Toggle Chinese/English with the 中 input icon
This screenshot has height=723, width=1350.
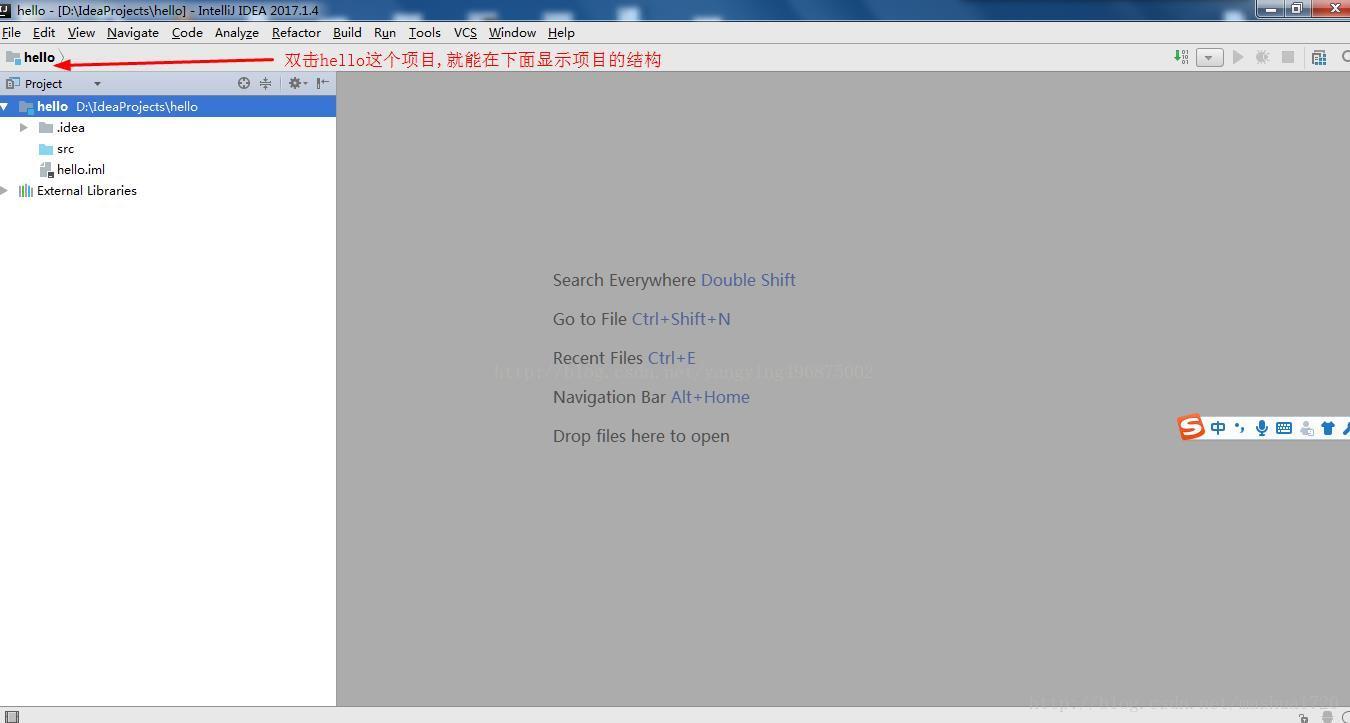(x=1217, y=427)
